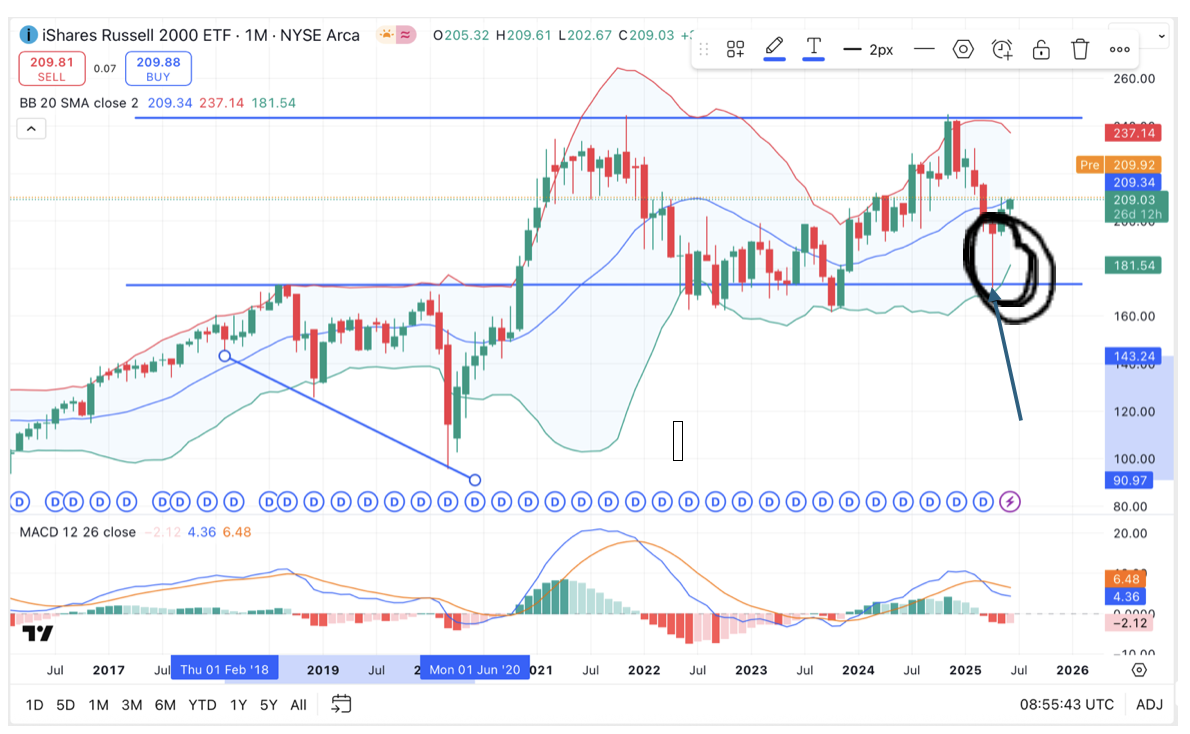Expand the top-right chevron dropdown
This screenshot has width=1190, height=734.
pos(1161,36)
